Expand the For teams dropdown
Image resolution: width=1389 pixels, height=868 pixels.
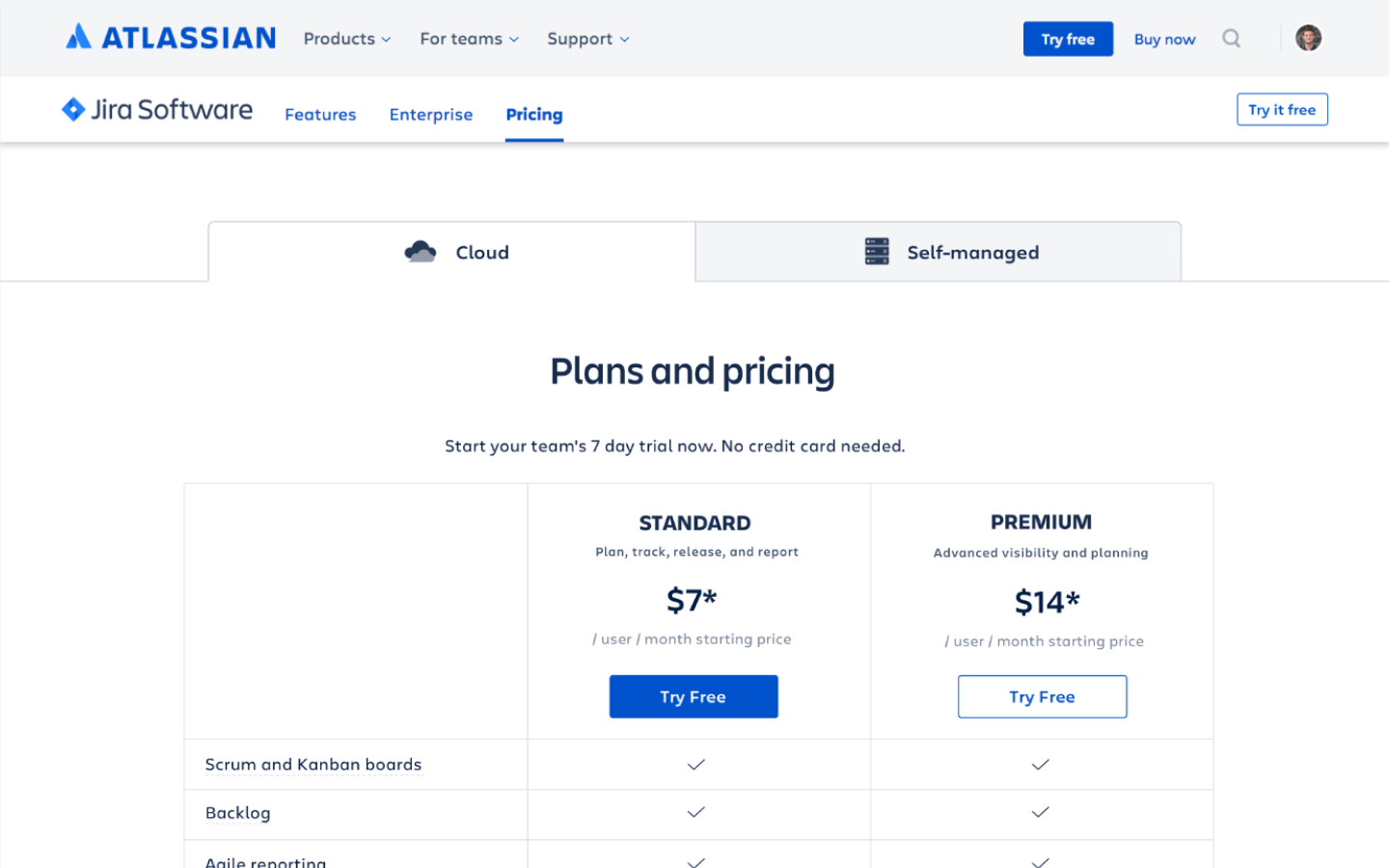pos(469,39)
